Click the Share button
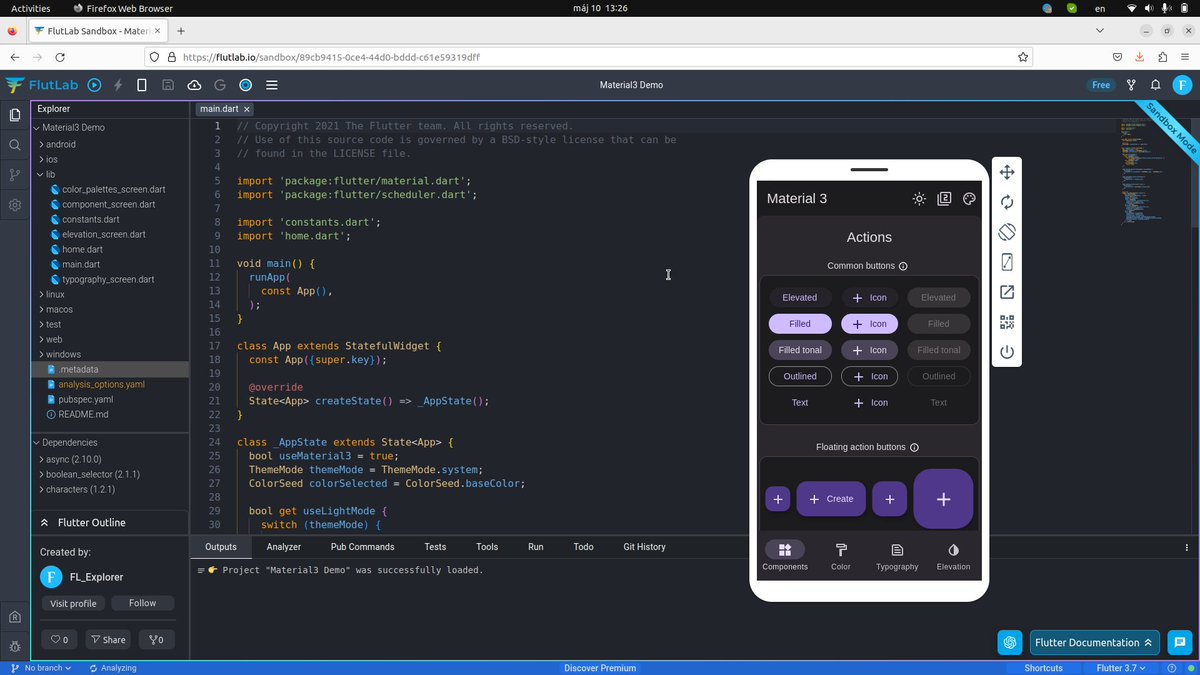This screenshot has height=675, width=1200. 107,639
